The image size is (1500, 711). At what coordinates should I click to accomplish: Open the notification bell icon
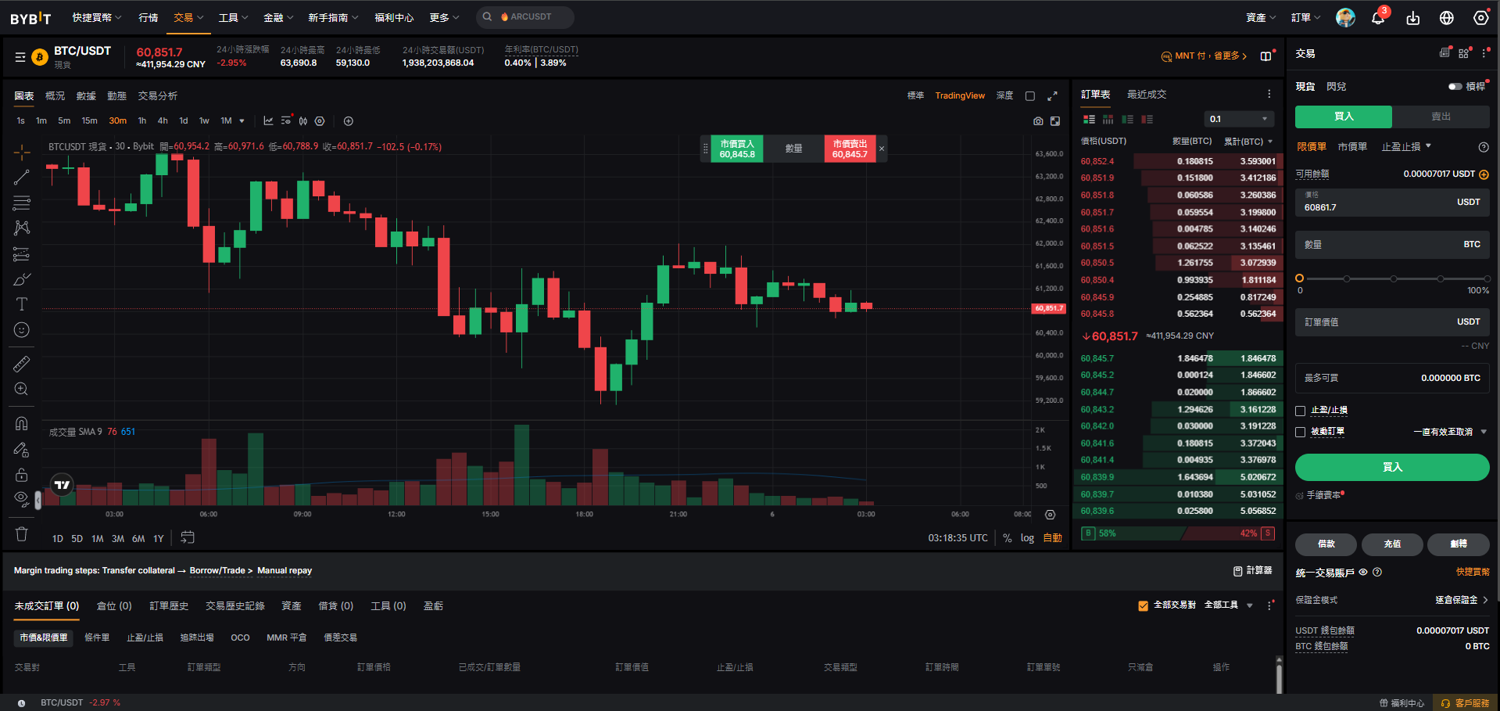pos(1378,18)
